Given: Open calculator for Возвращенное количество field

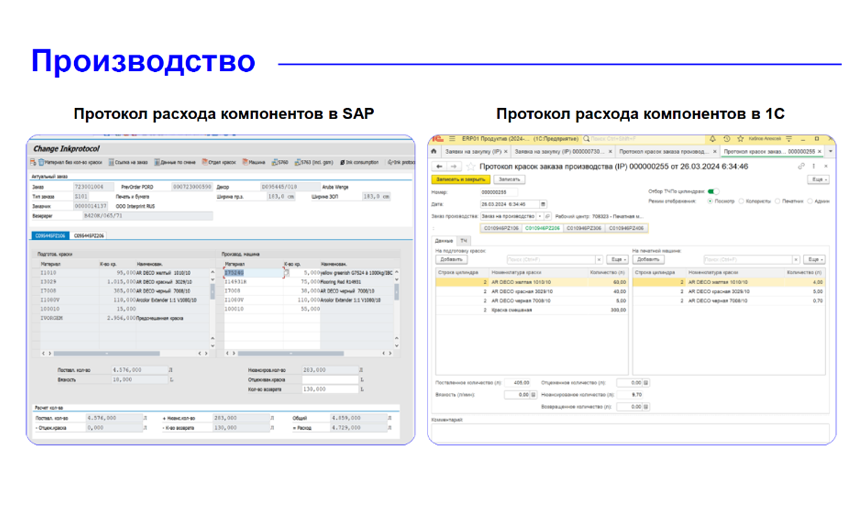Looking at the screenshot, I should [645, 407].
